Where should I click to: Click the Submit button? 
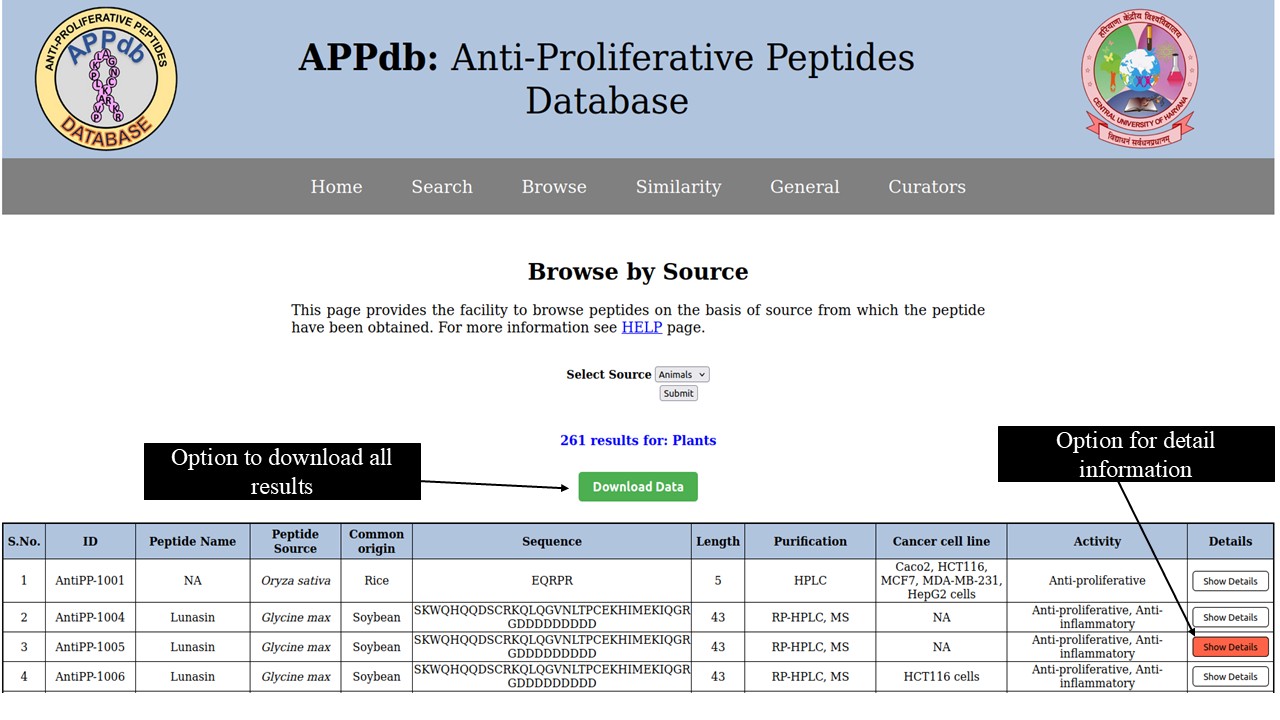(x=678, y=393)
